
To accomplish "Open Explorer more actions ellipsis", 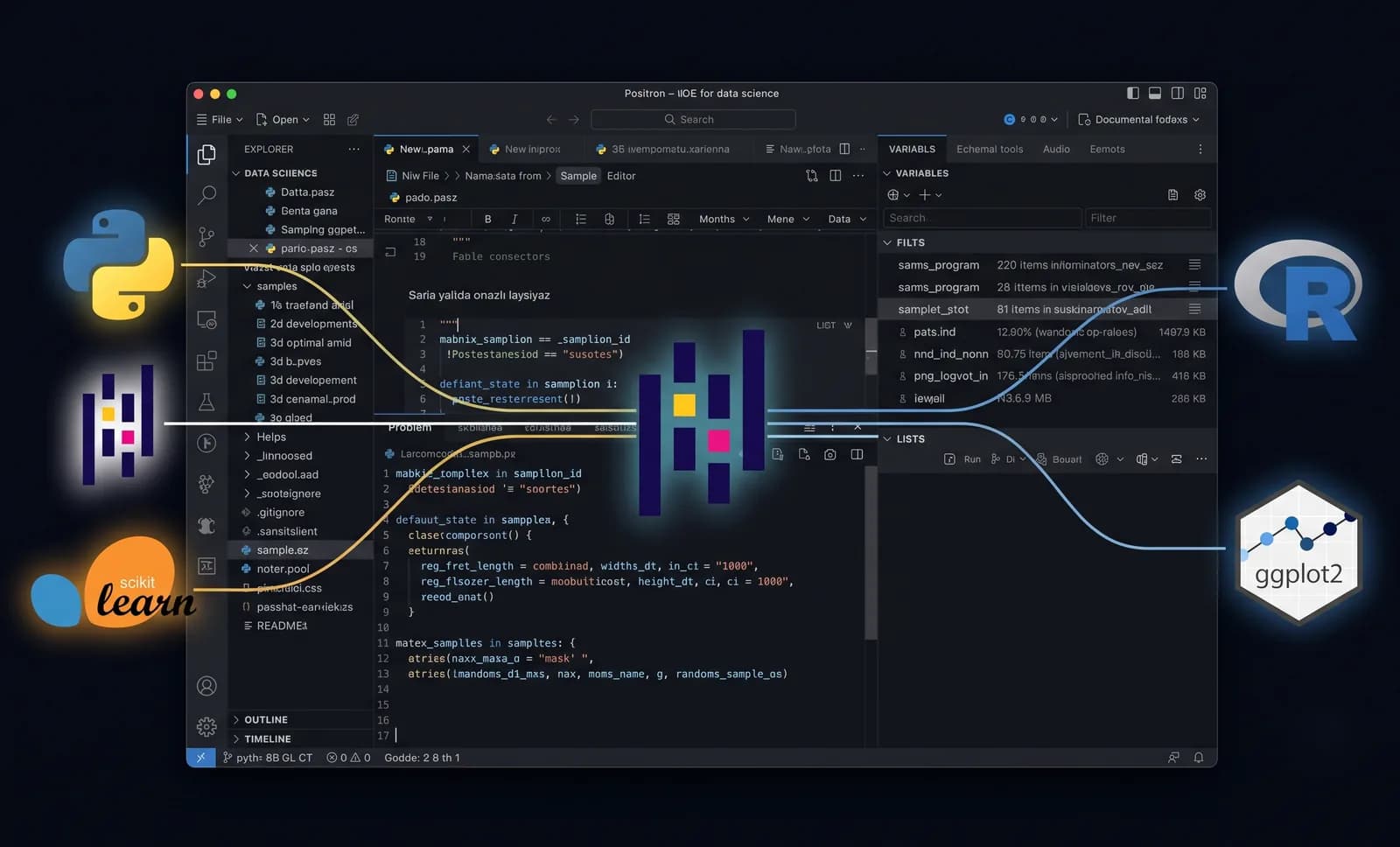I will coord(353,150).
